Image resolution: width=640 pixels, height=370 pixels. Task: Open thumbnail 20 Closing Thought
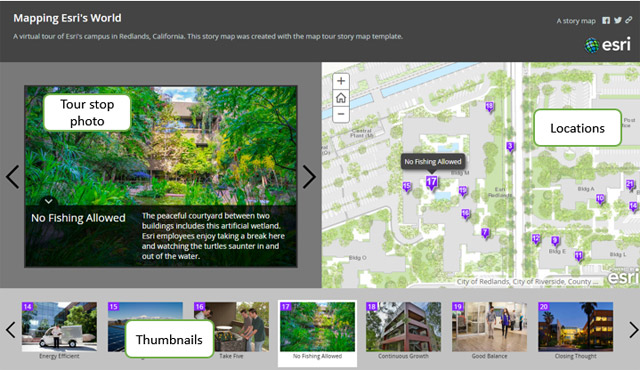pos(576,327)
